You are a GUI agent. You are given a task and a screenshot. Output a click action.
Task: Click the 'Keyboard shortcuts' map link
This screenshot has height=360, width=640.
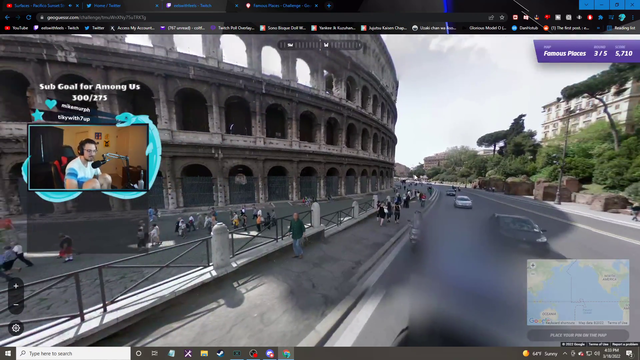point(560,323)
